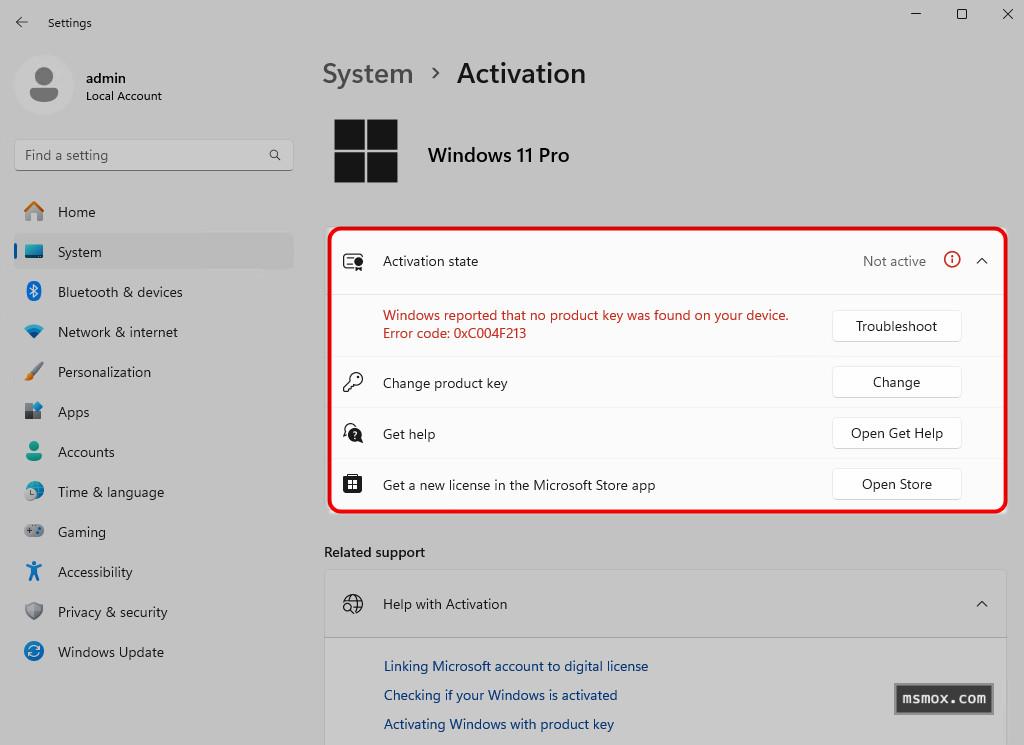Click the Privacy & security shield icon
The height and width of the screenshot is (745, 1024).
click(x=34, y=612)
